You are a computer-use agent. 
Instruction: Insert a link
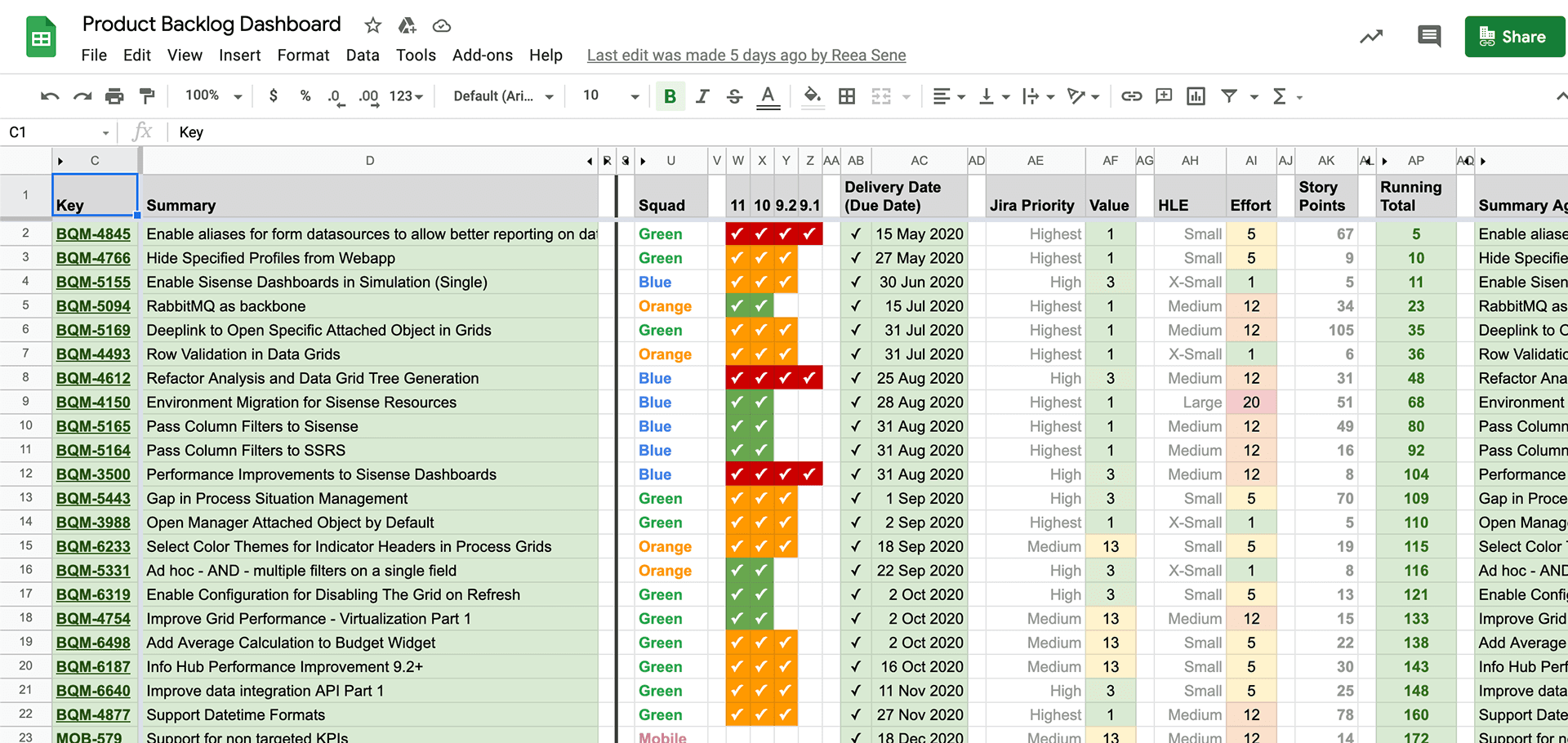[1131, 96]
